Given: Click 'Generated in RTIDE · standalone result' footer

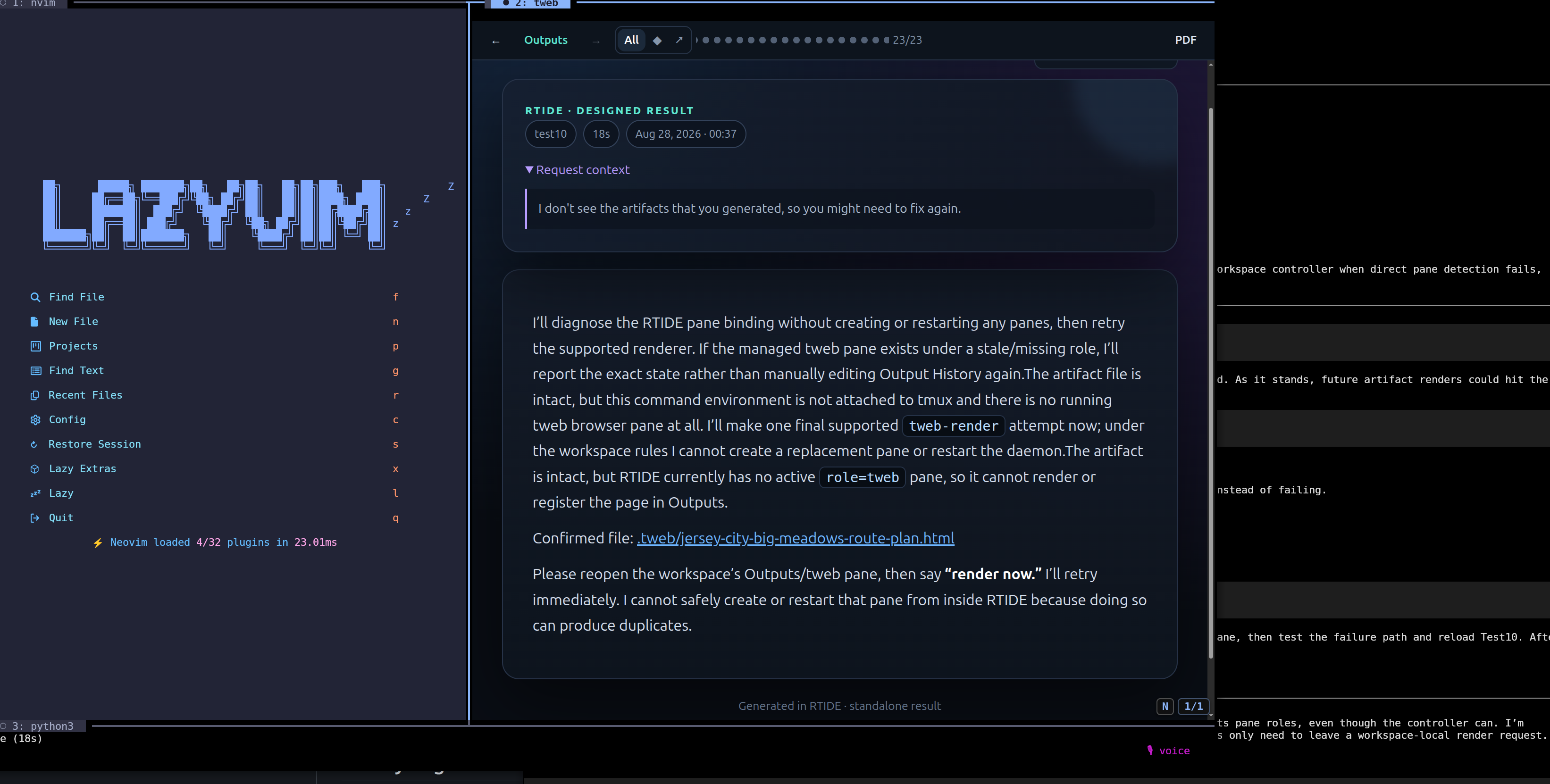Looking at the screenshot, I should [839, 706].
